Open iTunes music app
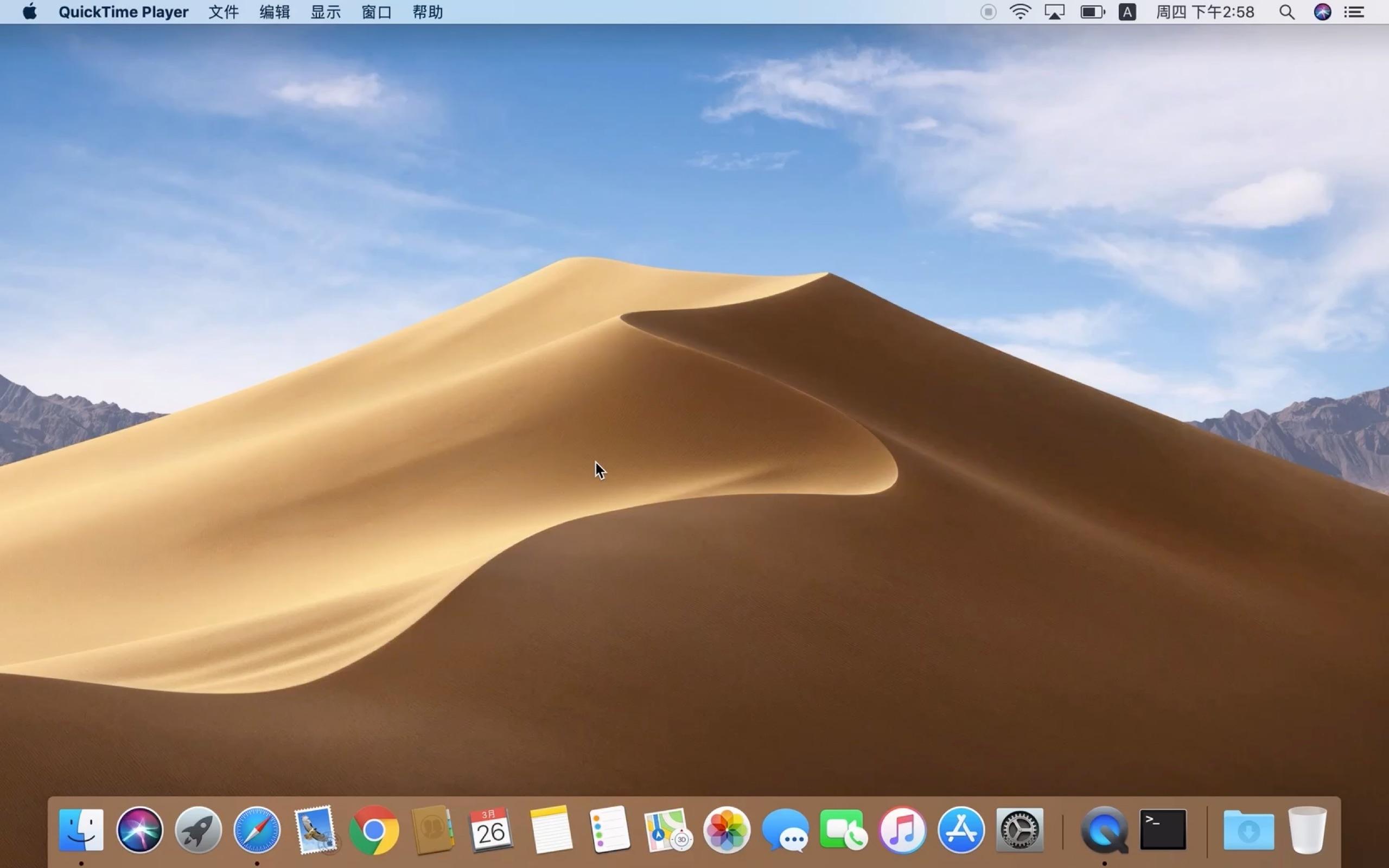The width and height of the screenshot is (1389, 868). (902, 830)
